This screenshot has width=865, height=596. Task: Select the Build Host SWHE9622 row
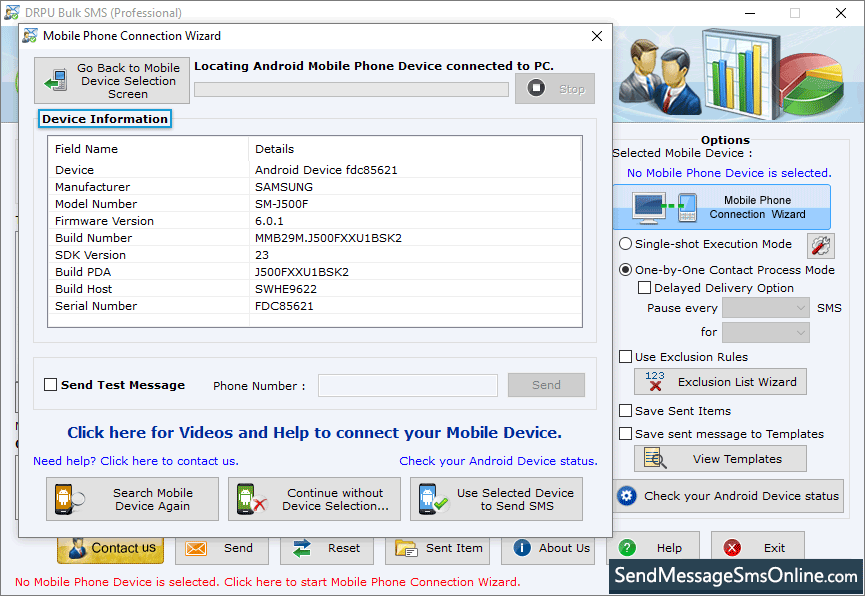[314, 289]
